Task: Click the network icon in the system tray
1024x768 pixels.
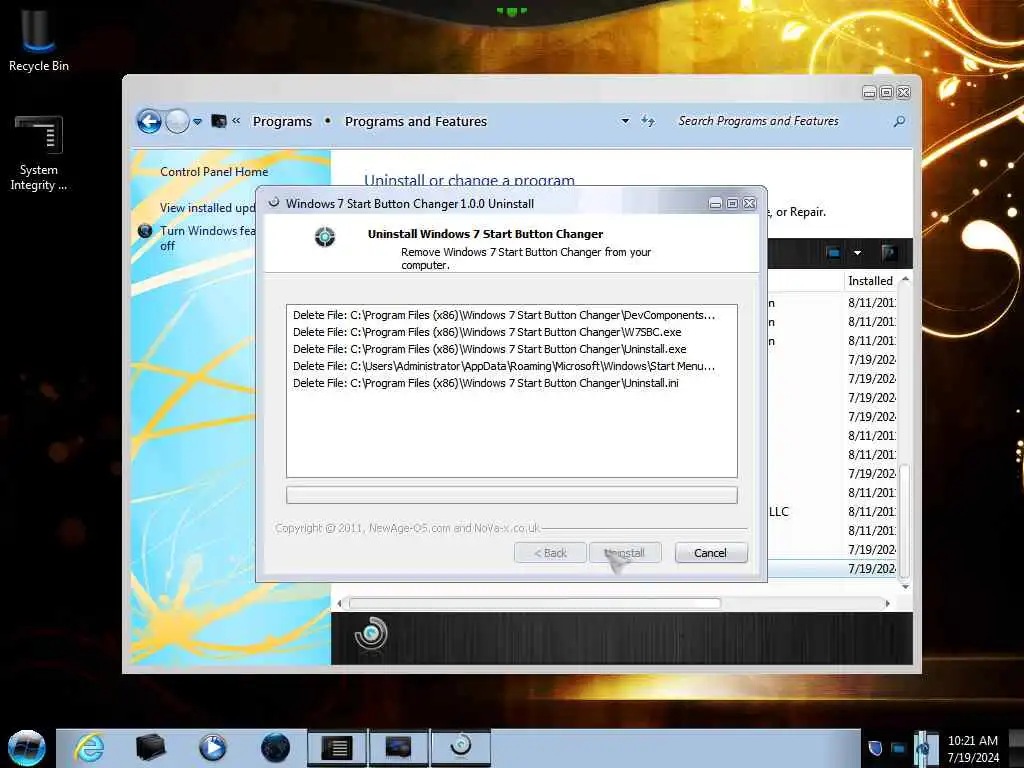Action: [x=899, y=748]
